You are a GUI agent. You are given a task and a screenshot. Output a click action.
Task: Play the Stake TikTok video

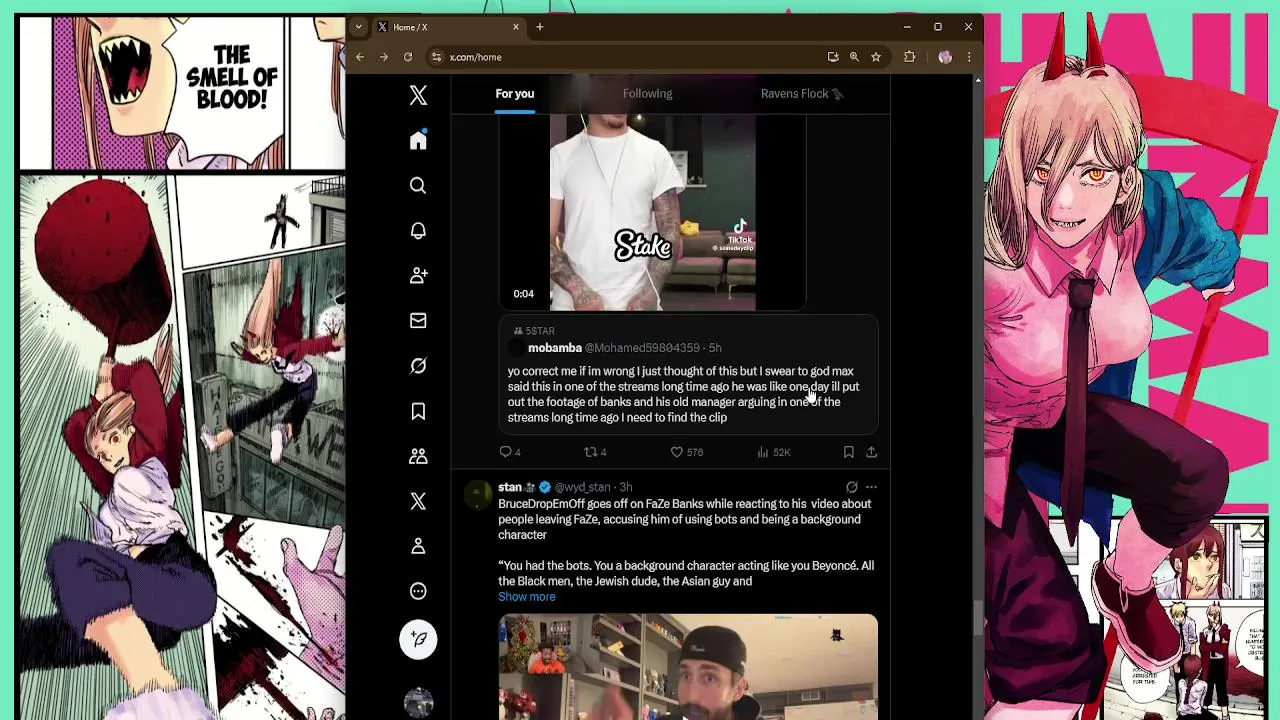coord(652,212)
